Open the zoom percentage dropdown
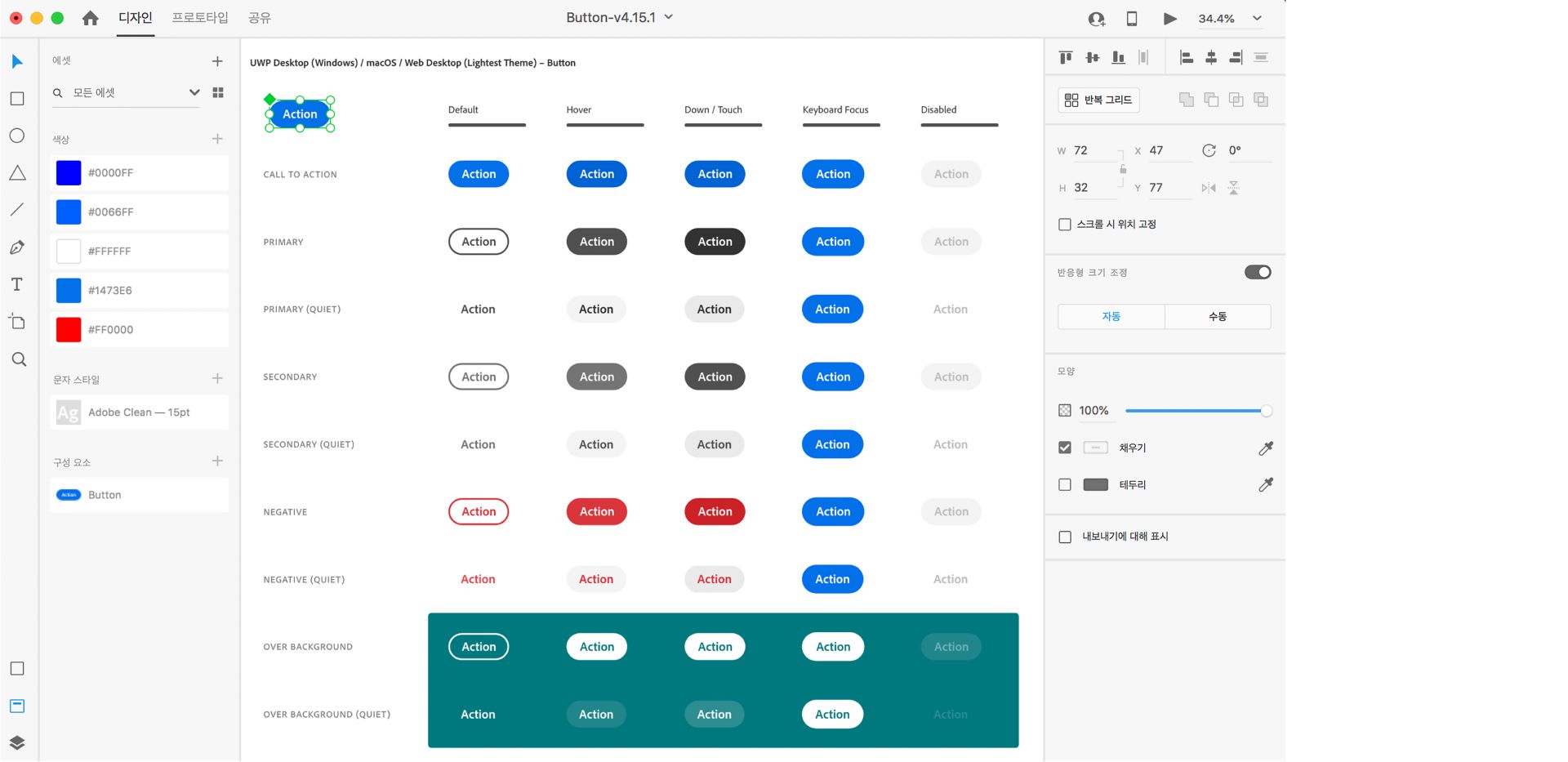This screenshot has width=1568, height=762. coord(1257,18)
